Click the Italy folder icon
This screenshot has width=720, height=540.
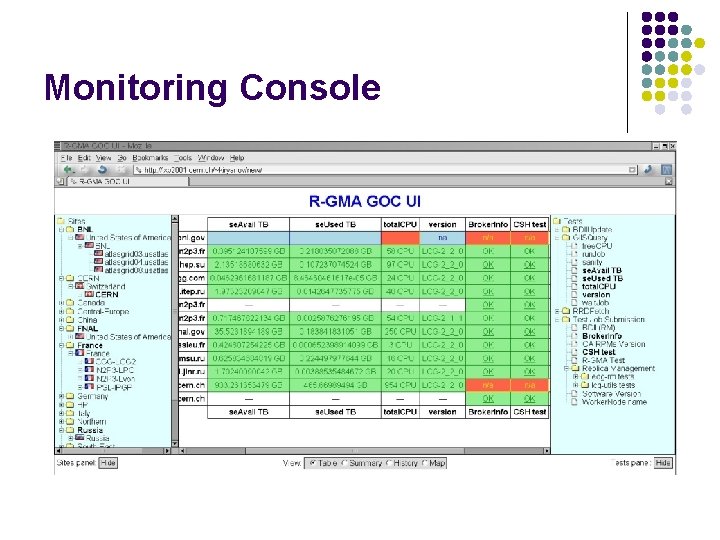coord(70,413)
